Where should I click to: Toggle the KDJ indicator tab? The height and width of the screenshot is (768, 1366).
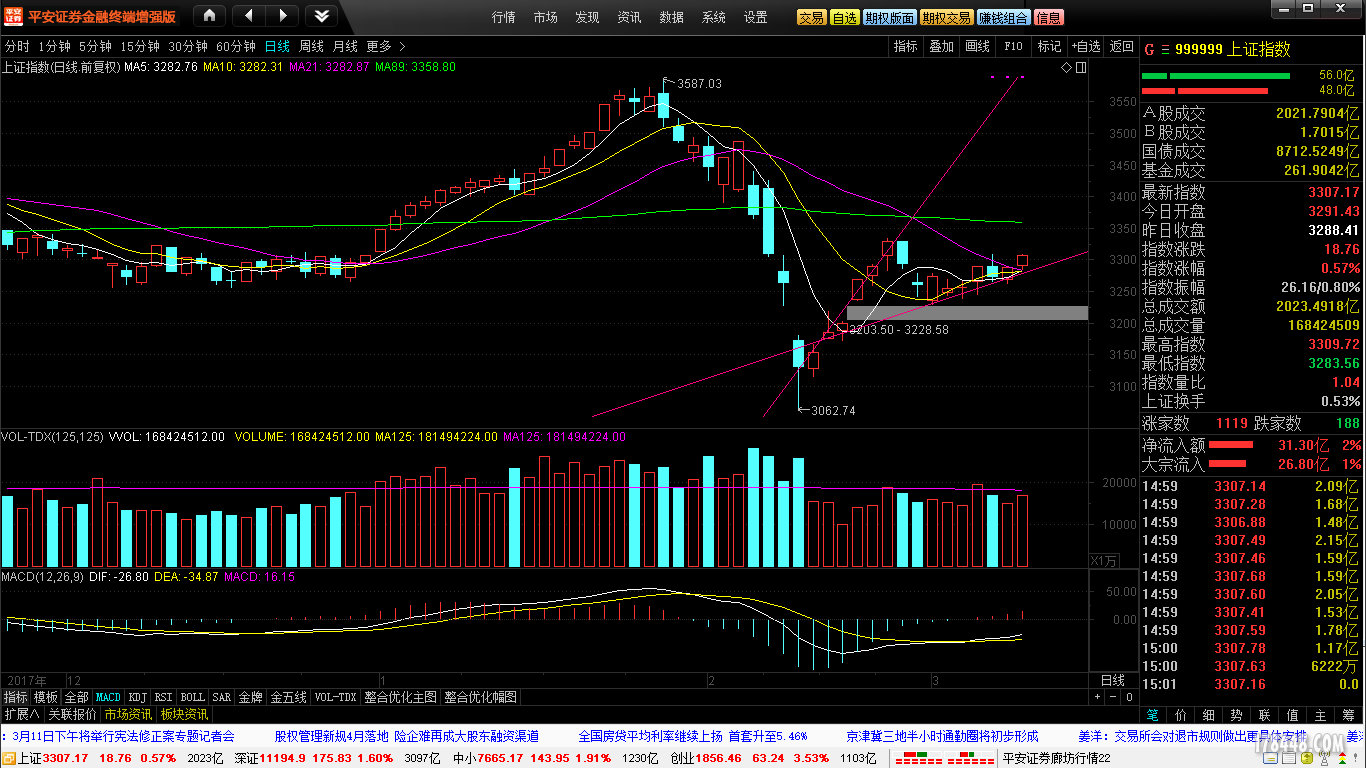click(138, 697)
